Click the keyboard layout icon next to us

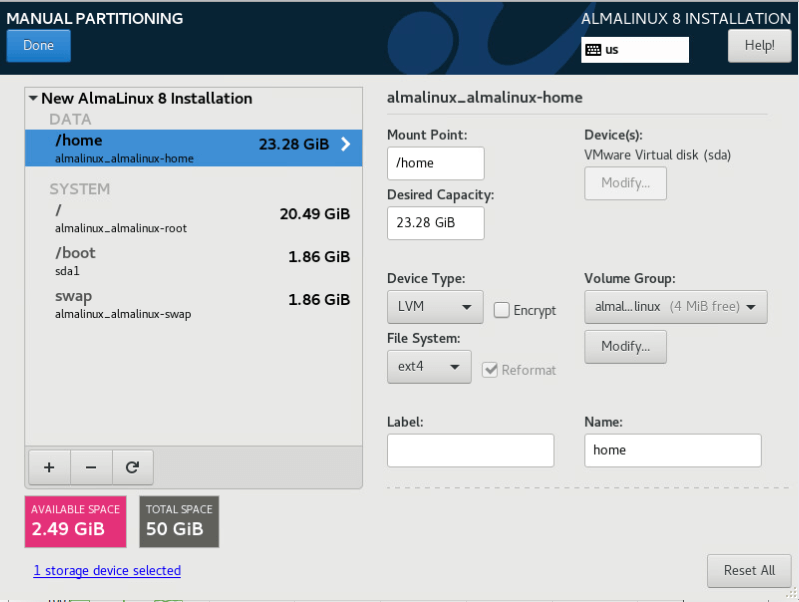point(593,50)
